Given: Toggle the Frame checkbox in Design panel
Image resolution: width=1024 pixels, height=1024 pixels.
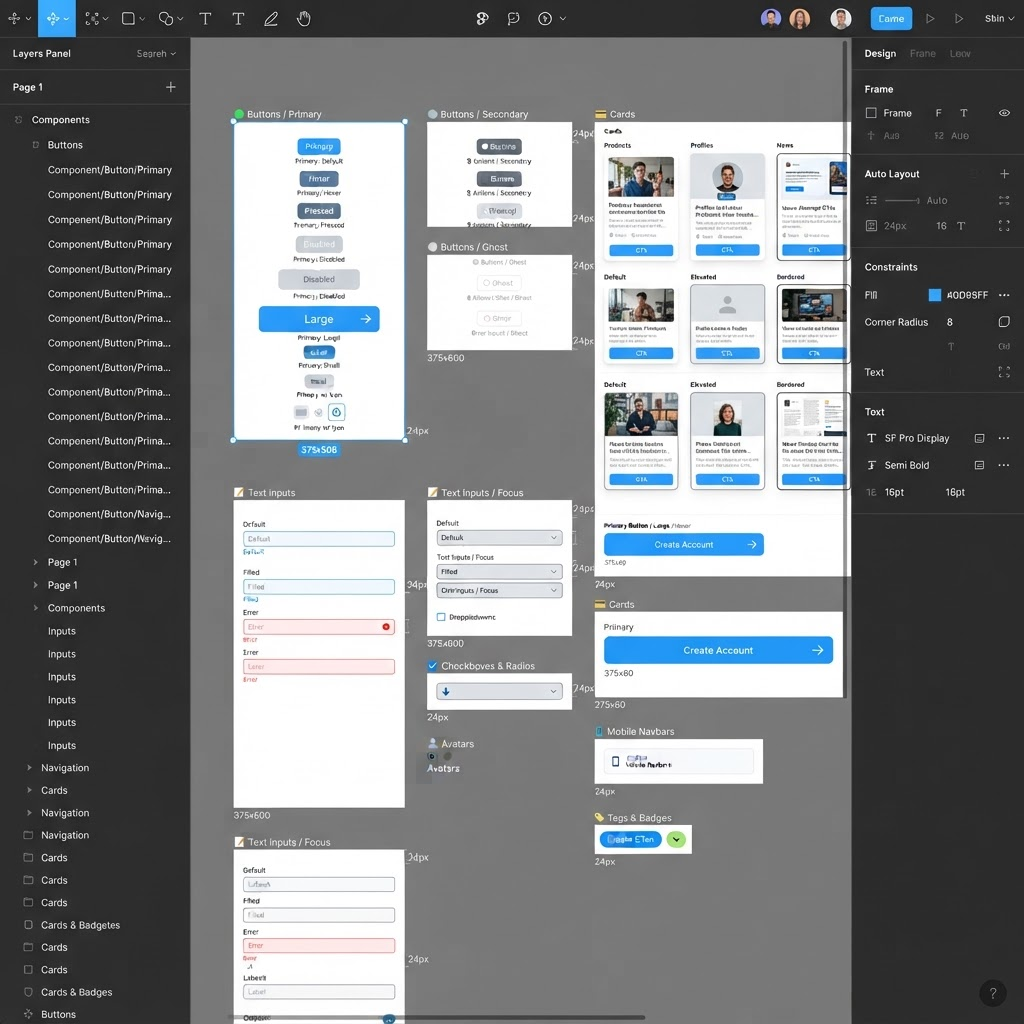Looking at the screenshot, I should [871, 113].
